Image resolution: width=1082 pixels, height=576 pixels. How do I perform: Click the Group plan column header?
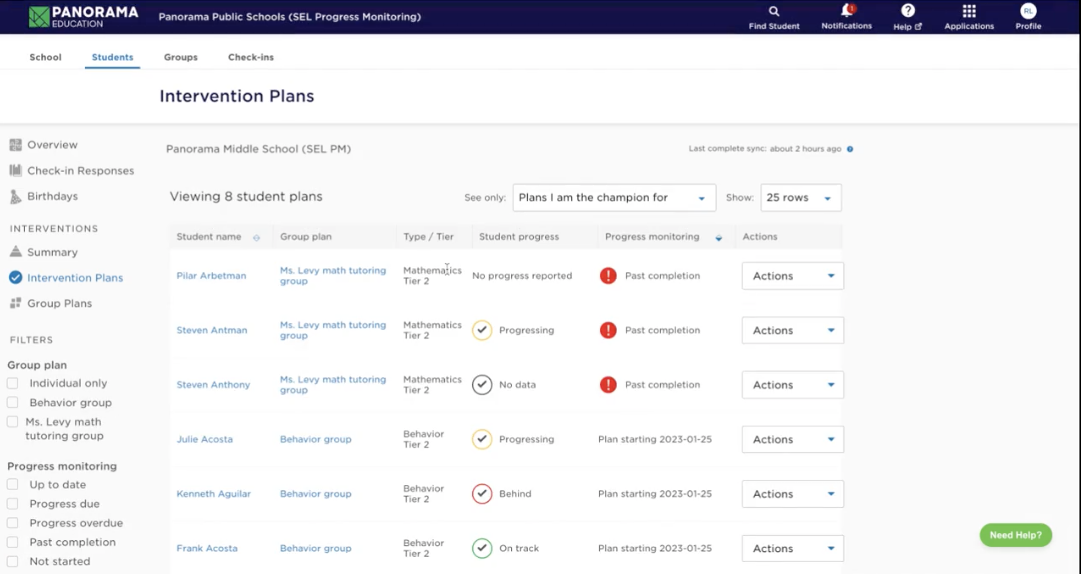(306, 237)
